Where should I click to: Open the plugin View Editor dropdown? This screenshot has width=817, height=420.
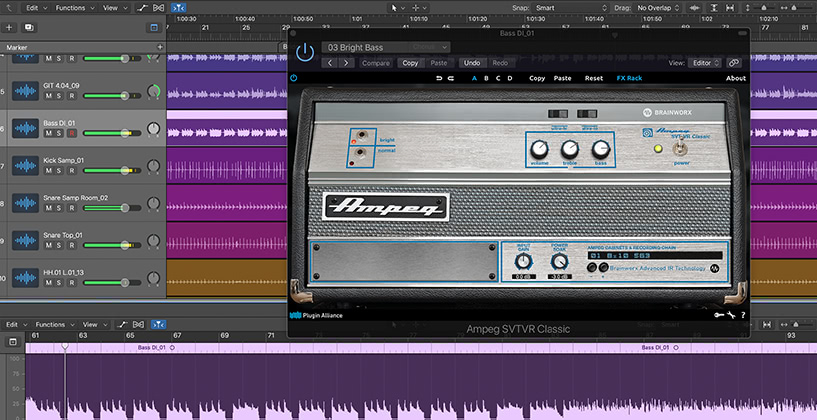(x=704, y=63)
